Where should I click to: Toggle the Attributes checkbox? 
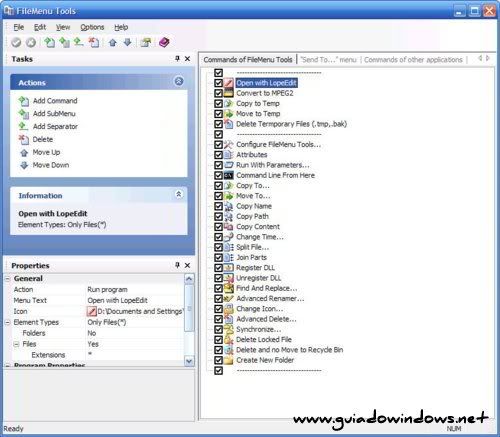click(x=218, y=155)
